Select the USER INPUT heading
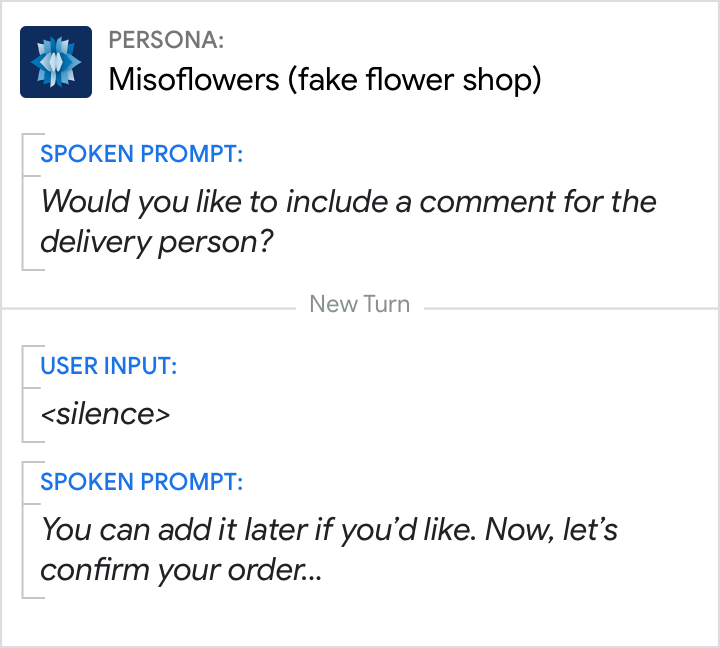 click(108, 366)
